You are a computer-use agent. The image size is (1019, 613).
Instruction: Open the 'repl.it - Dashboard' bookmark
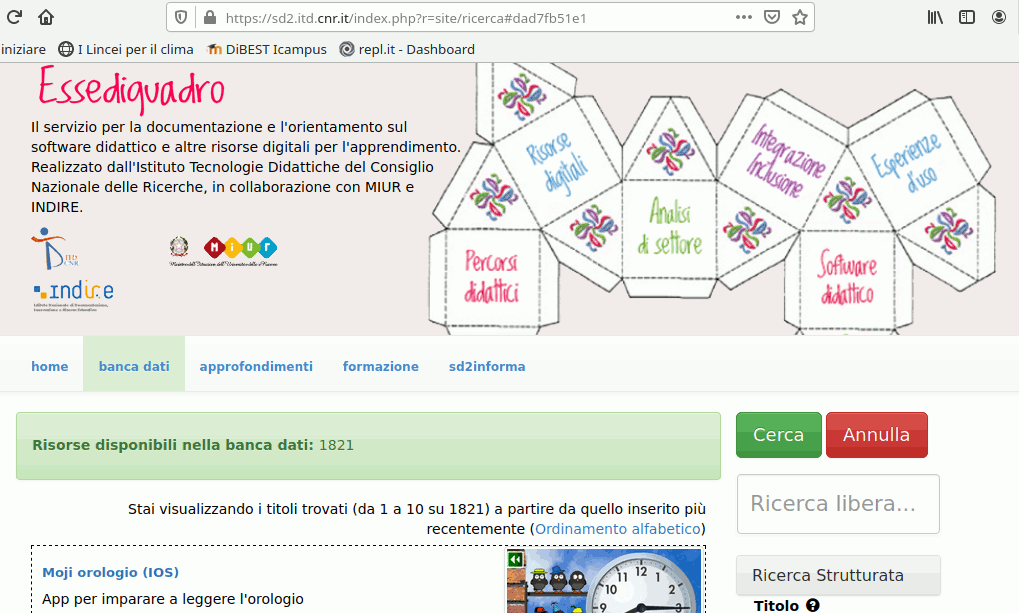point(407,49)
